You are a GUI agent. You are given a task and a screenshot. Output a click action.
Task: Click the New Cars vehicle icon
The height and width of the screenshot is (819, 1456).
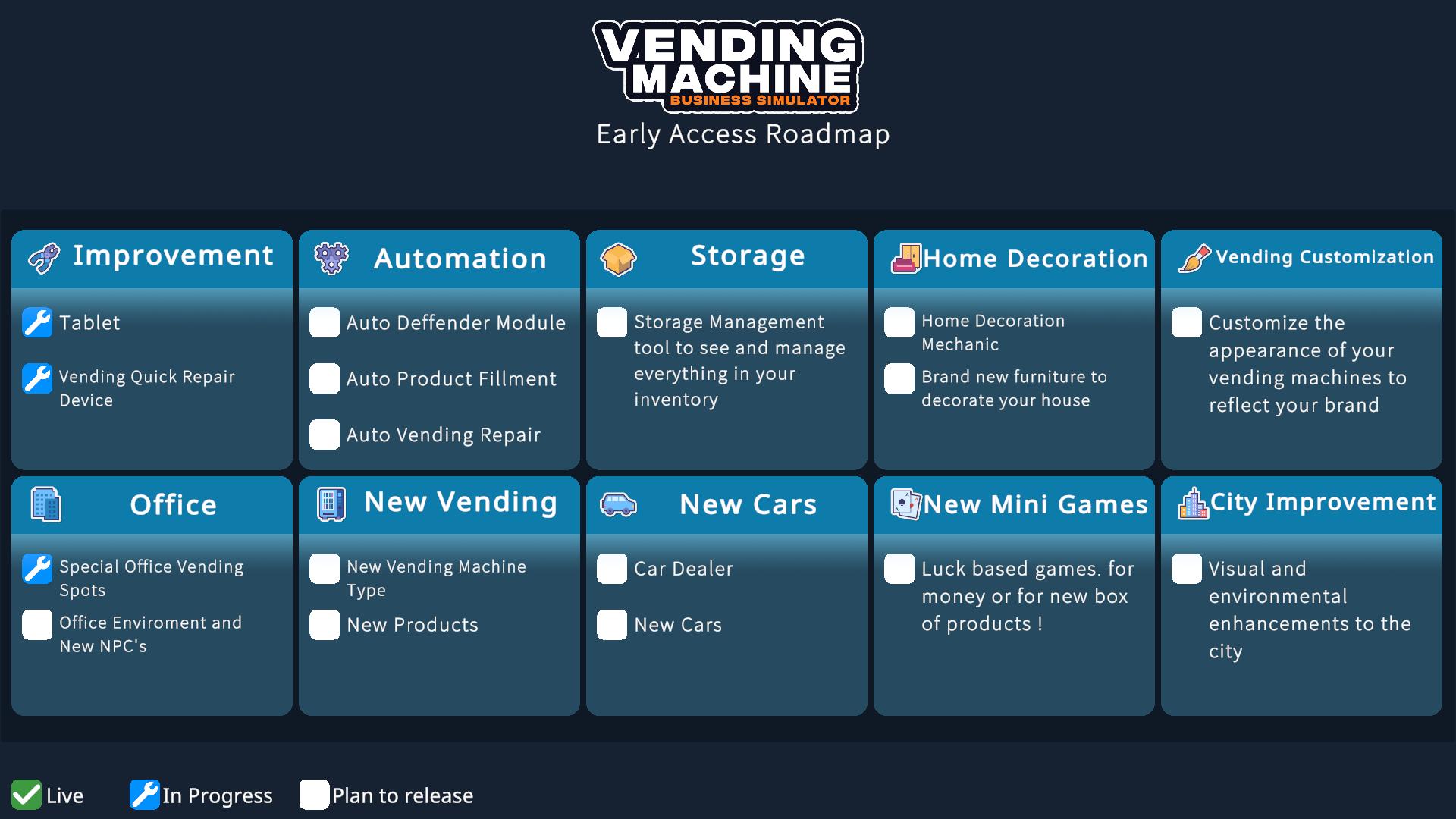618,506
